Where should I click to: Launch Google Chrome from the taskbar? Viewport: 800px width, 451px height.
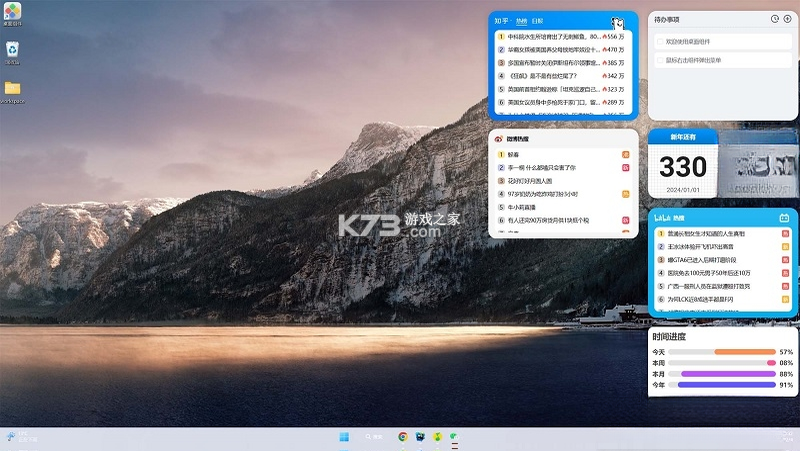(403, 437)
